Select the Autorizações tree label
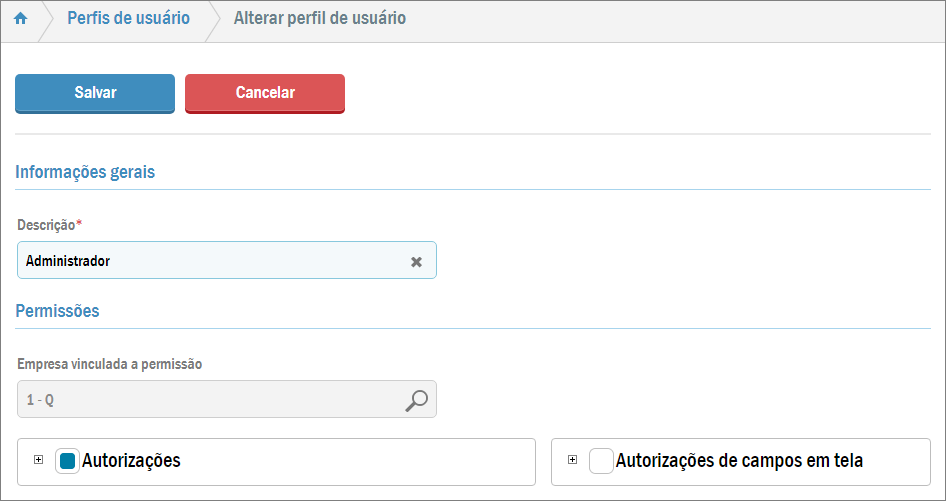The height and width of the screenshot is (501, 946). click(131, 461)
